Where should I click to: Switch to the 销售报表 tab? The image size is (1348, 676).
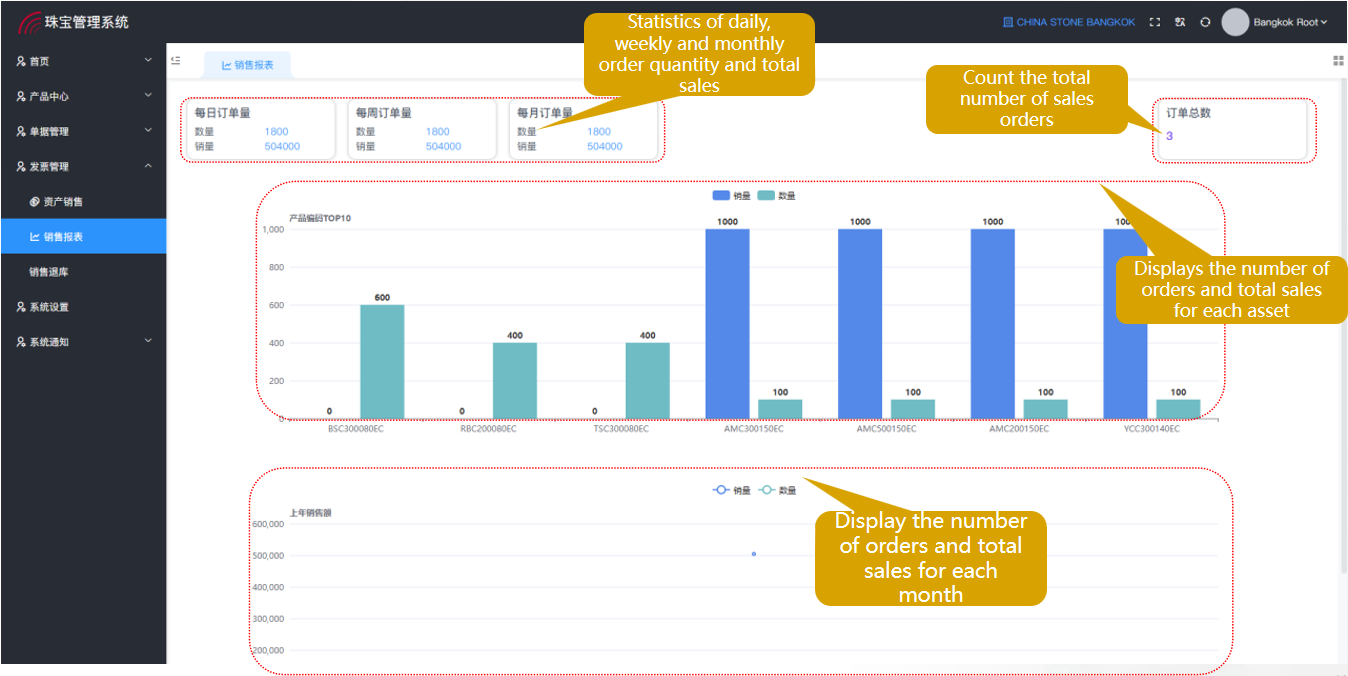(246, 63)
